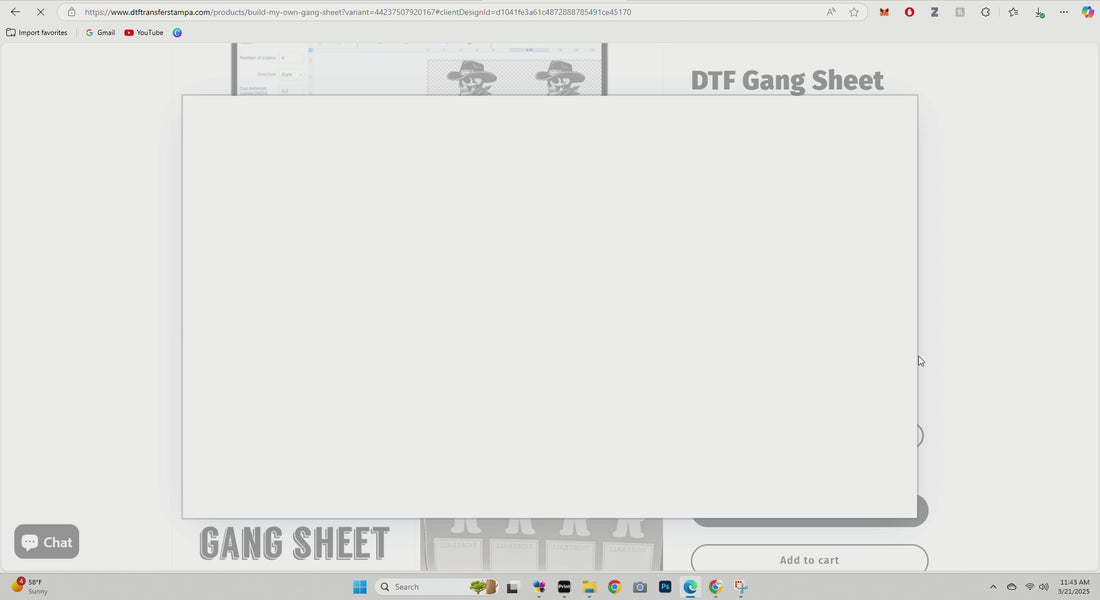The image size is (1100, 600).
Task: Stop loading the page
Action: [40, 12]
